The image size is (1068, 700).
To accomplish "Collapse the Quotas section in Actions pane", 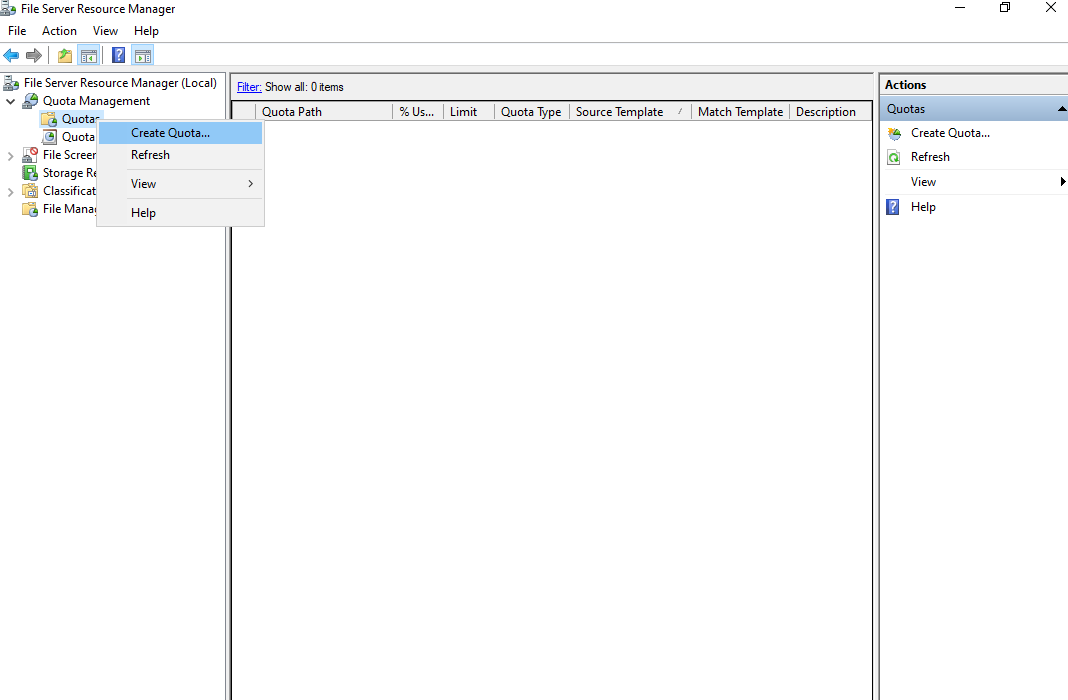I will pyautogui.click(x=1061, y=109).
